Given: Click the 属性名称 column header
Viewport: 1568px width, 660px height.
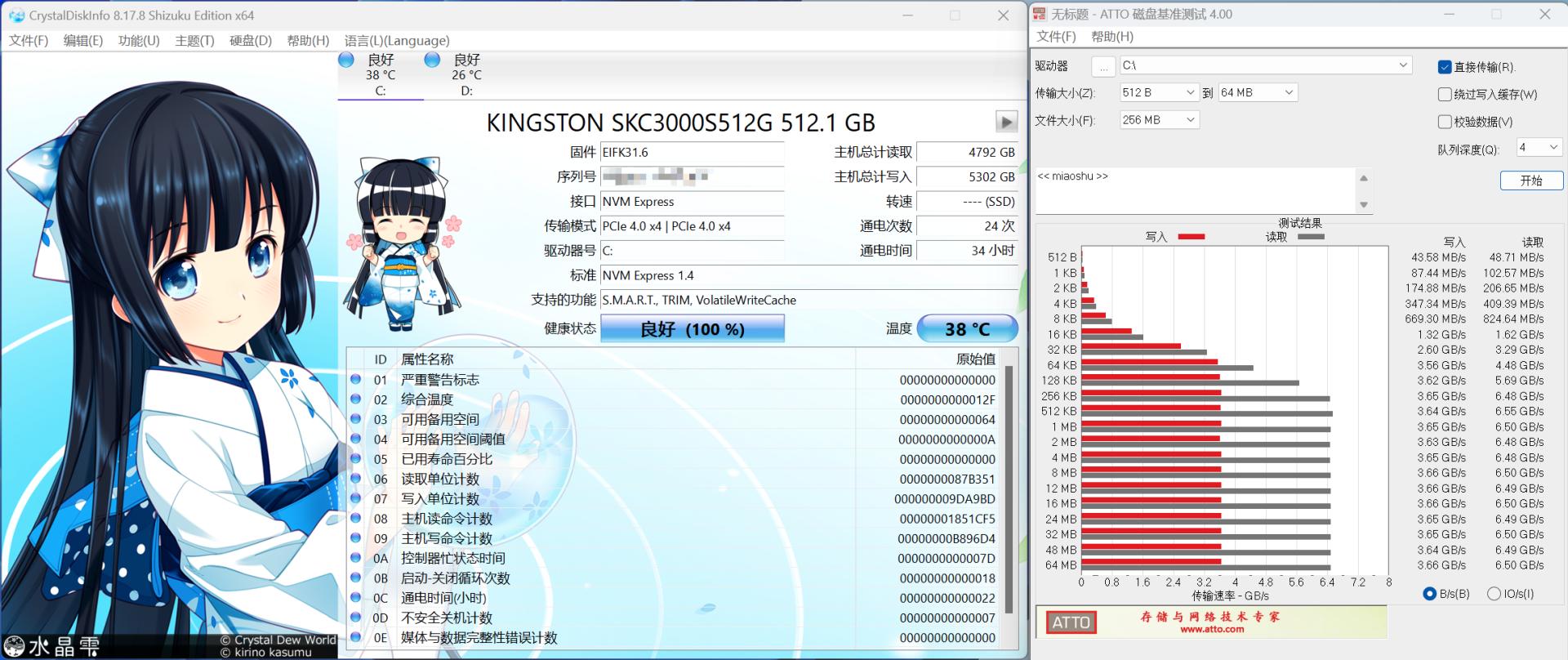Looking at the screenshot, I should [x=427, y=359].
